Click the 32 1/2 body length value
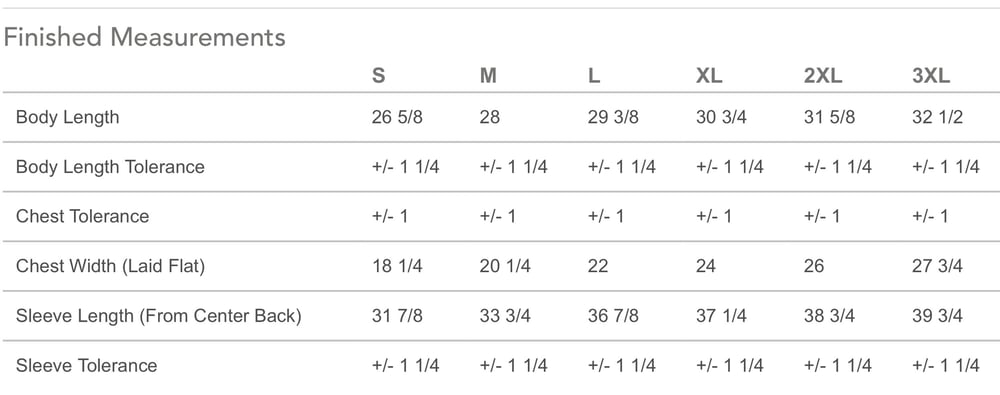 click(x=937, y=117)
